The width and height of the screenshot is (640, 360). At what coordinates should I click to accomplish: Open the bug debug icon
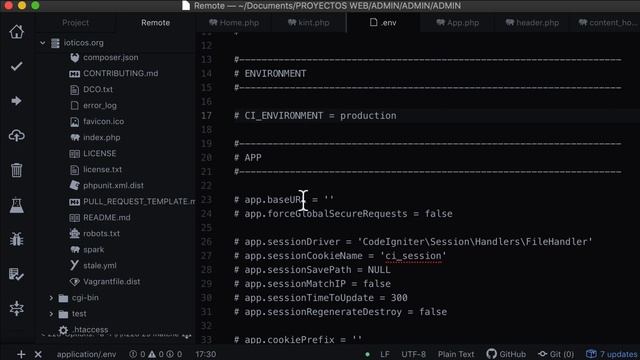coord(16,239)
